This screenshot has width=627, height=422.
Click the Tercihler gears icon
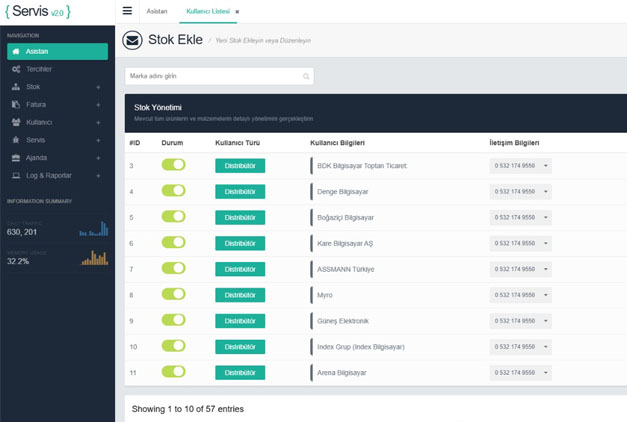coord(16,69)
